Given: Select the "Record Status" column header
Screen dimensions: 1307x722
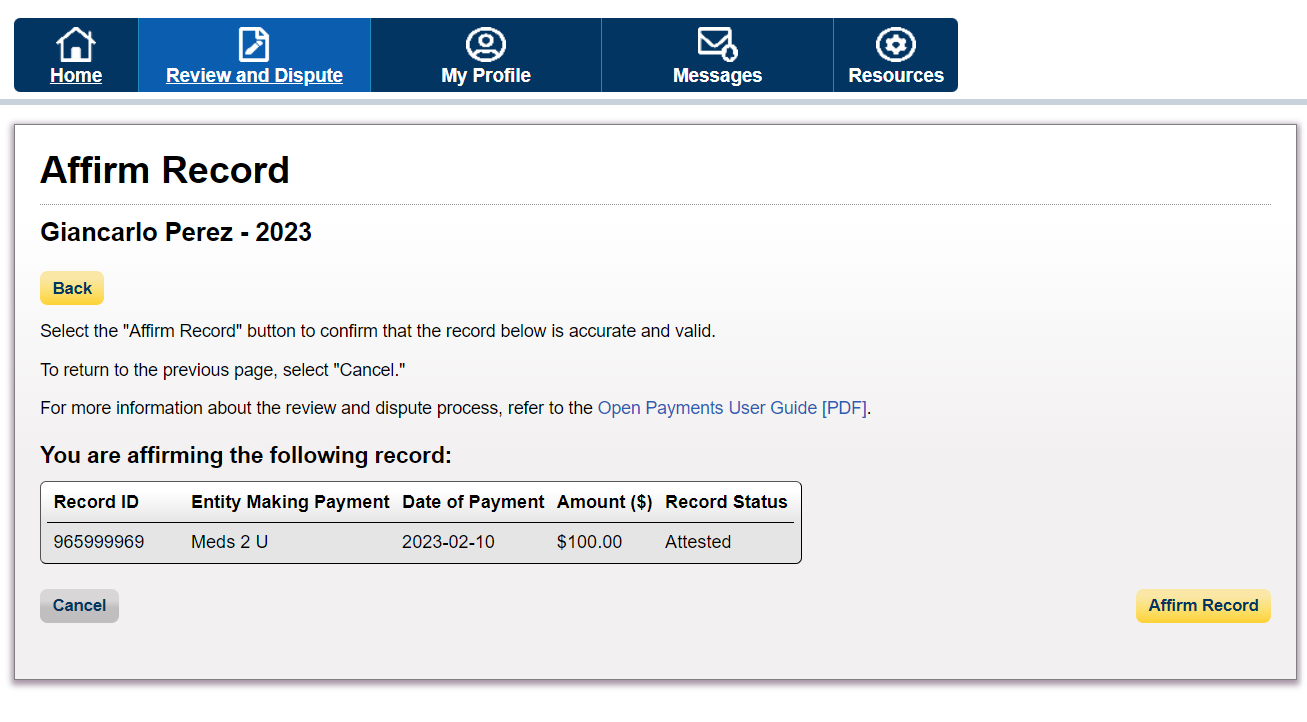Looking at the screenshot, I should [x=726, y=502].
